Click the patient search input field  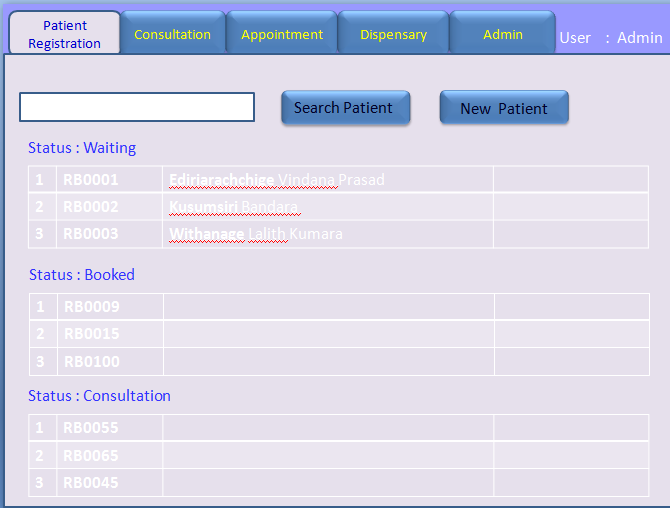(x=137, y=107)
